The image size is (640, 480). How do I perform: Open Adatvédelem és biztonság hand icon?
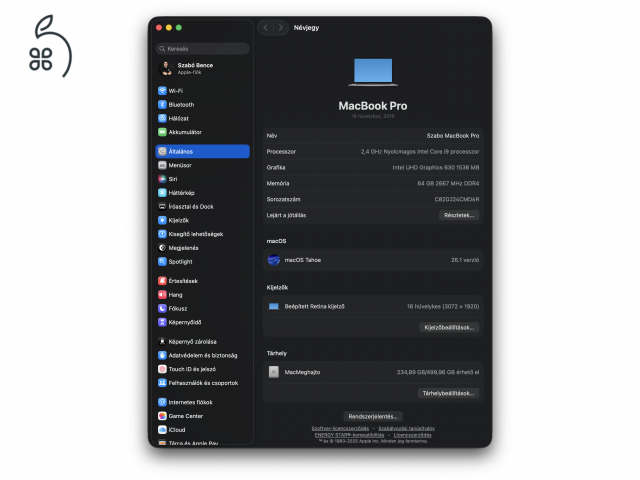[162, 356]
